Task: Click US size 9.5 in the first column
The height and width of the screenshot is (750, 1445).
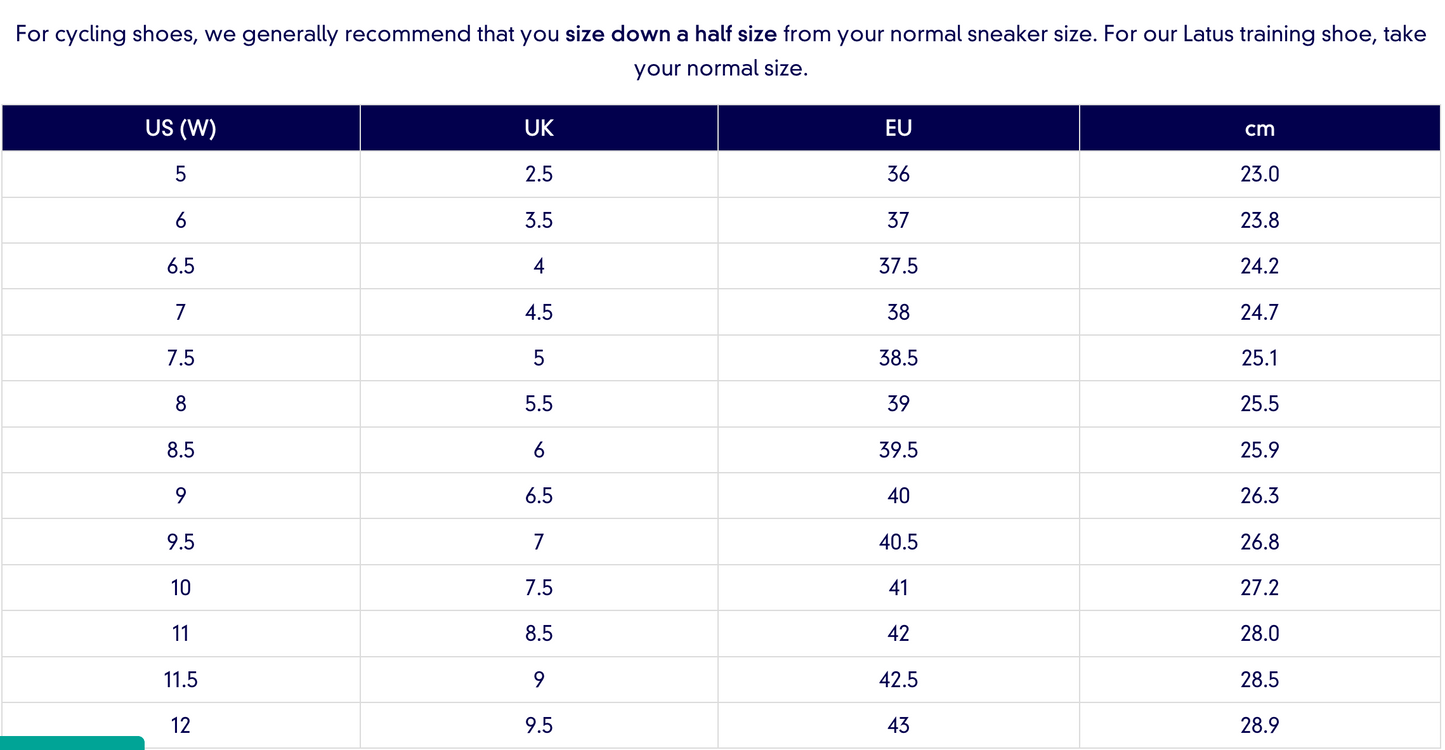Action: coord(181,542)
